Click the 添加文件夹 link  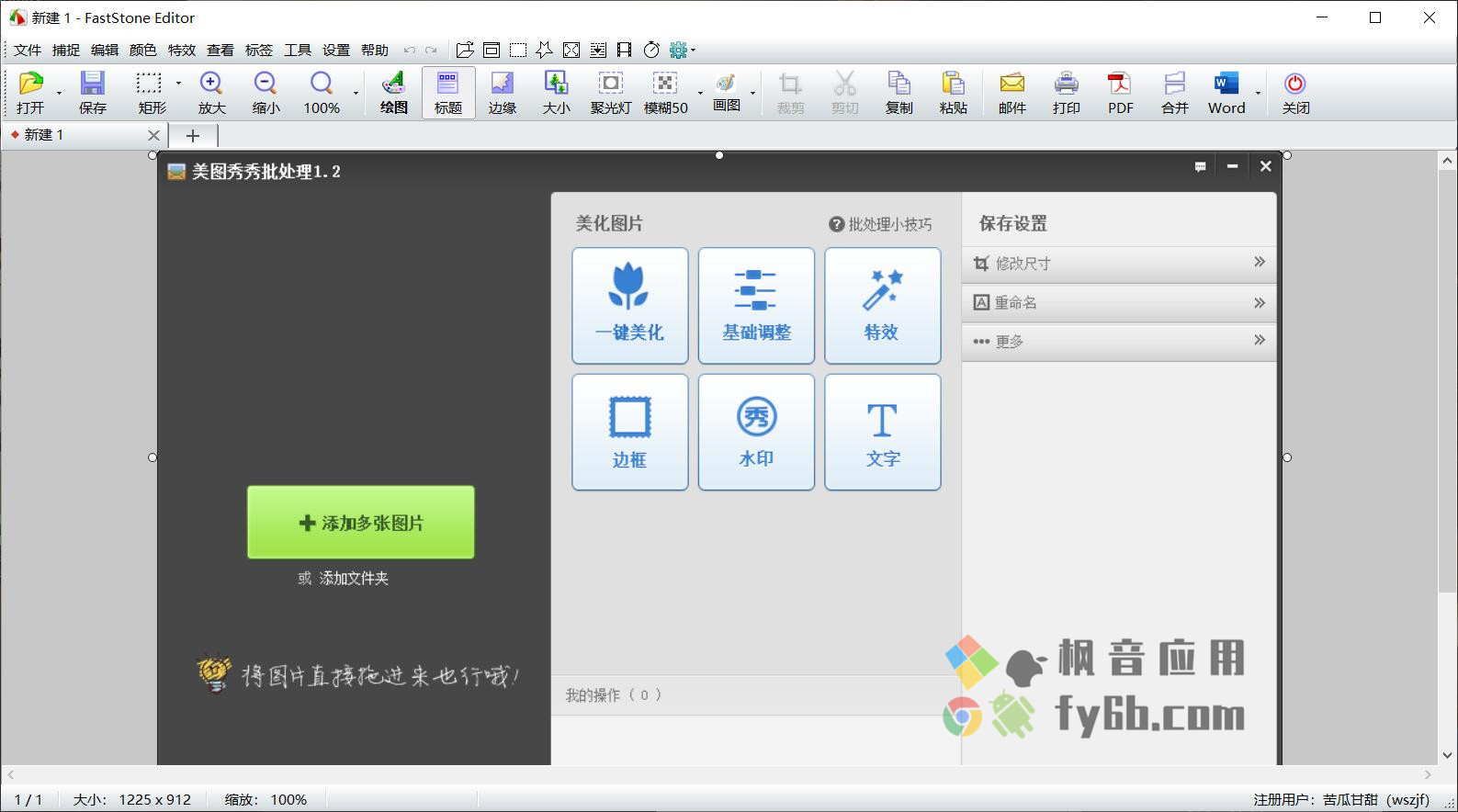(354, 579)
